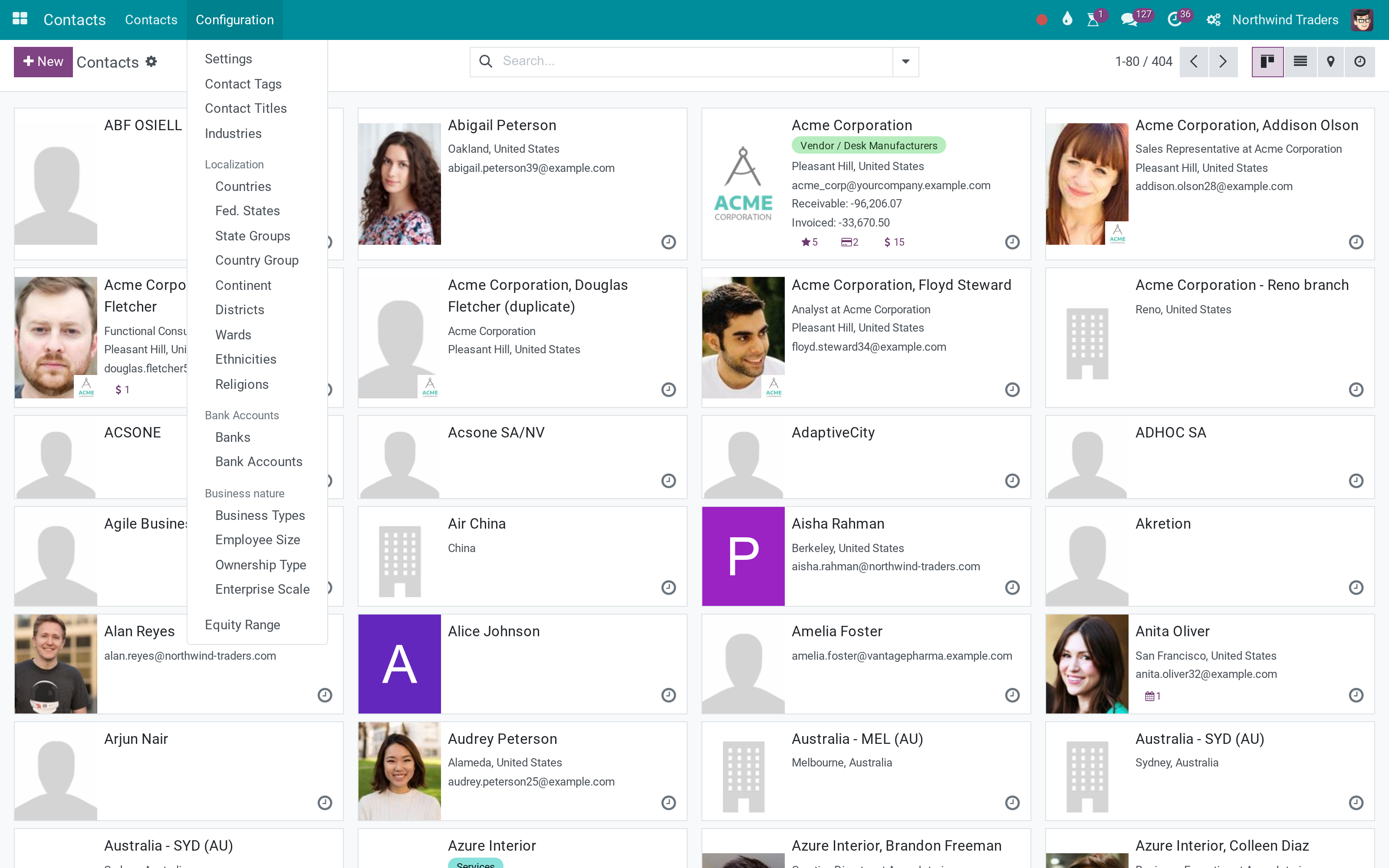The height and width of the screenshot is (868, 1389).
Task: Switch to Kanban view
Action: tap(1267, 62)
